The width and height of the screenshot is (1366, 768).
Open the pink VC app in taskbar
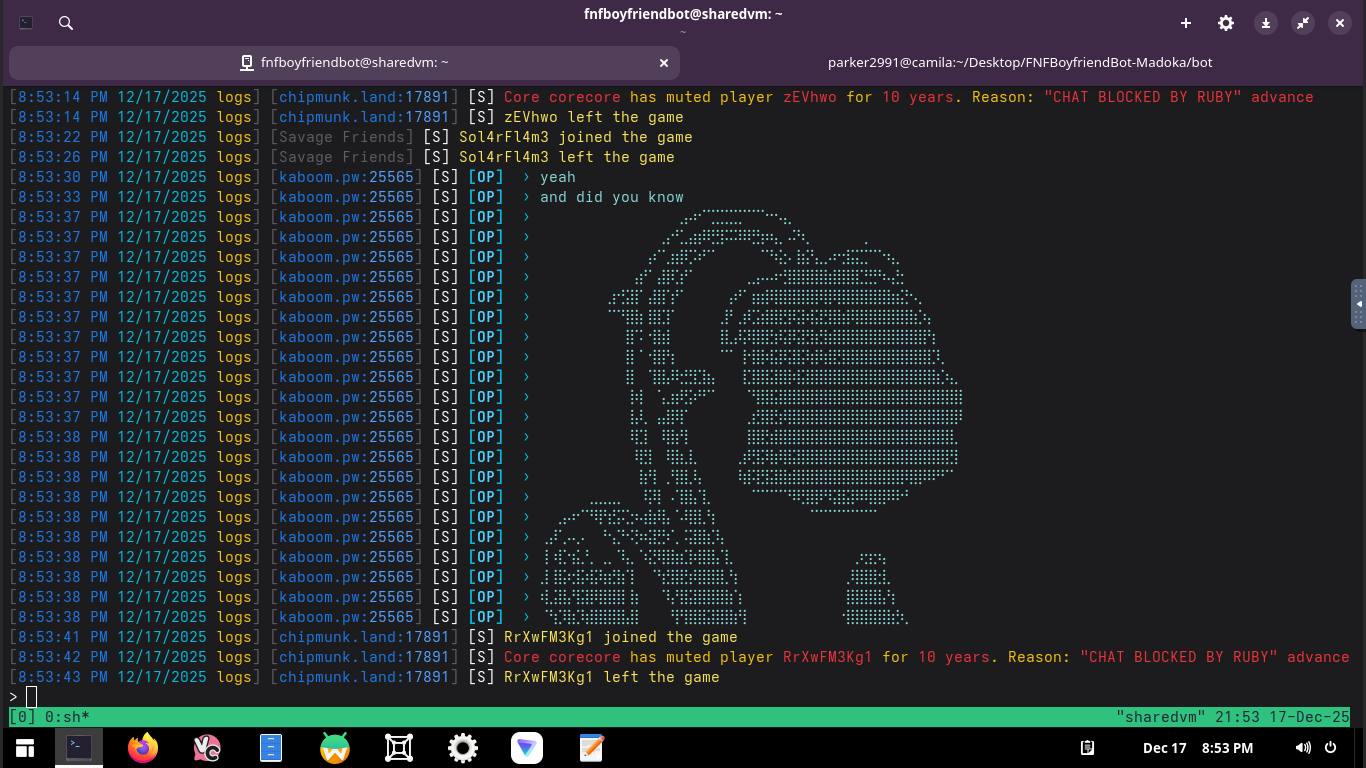207,748
